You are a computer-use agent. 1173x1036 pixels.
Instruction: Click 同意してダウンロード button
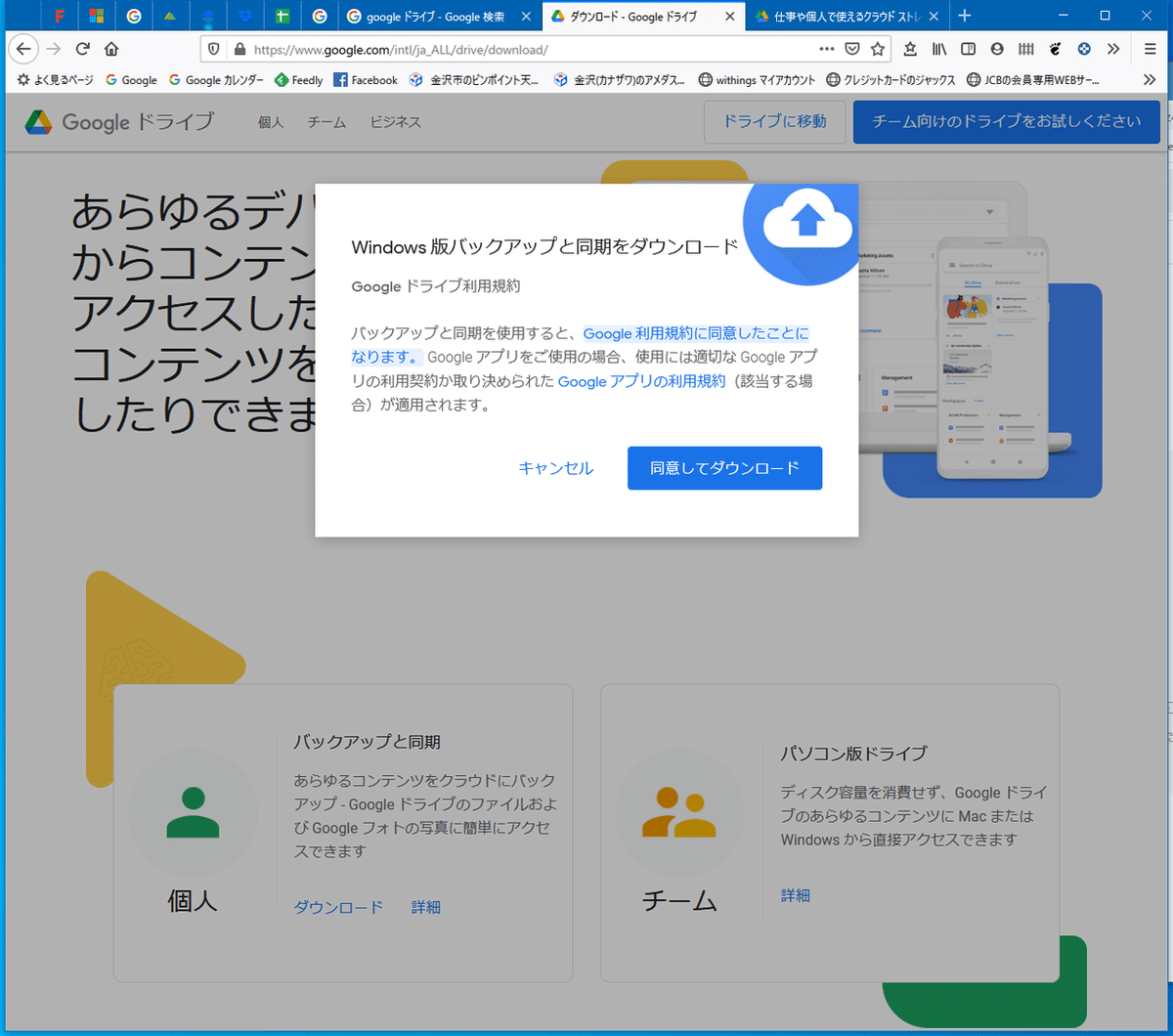pyautogui.click(x=724, y=467)
